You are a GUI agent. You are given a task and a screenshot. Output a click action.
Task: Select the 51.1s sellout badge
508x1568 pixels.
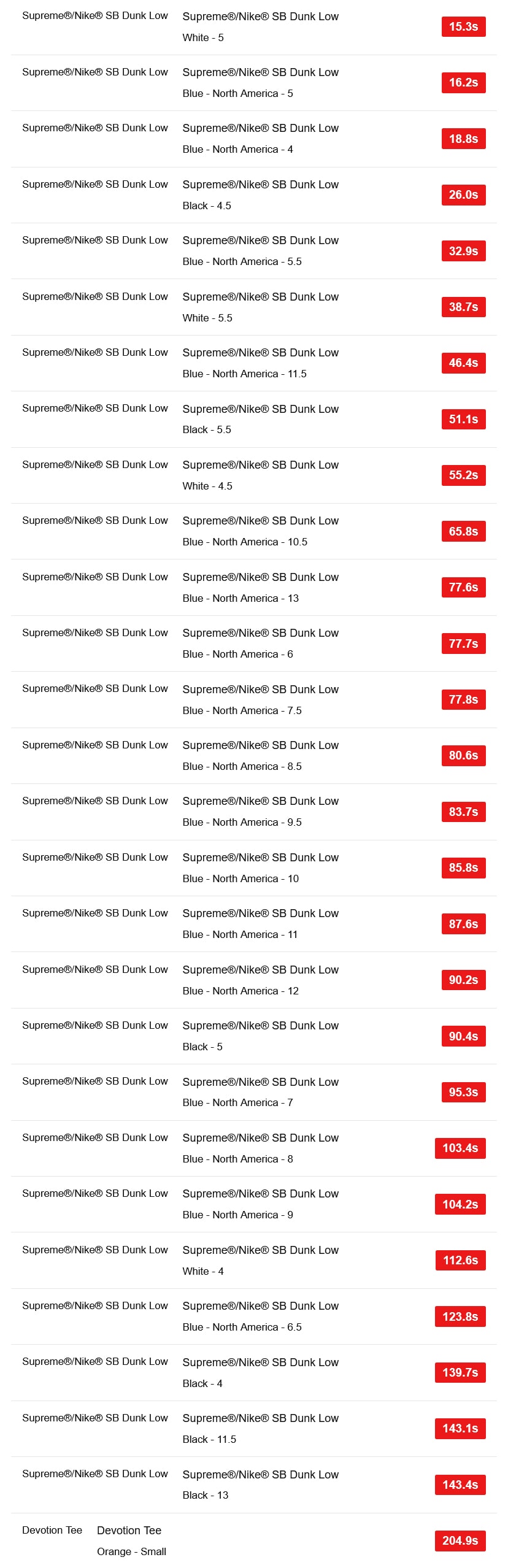click(x=463, y=419)
